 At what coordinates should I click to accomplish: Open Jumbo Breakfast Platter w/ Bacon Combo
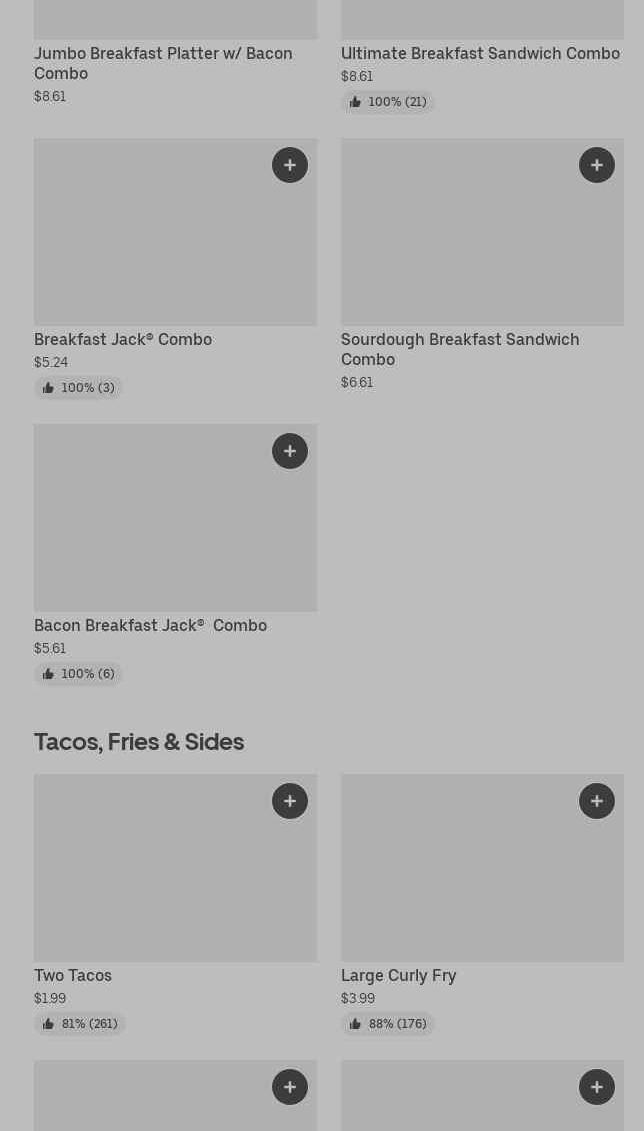[x=163, y=63]
